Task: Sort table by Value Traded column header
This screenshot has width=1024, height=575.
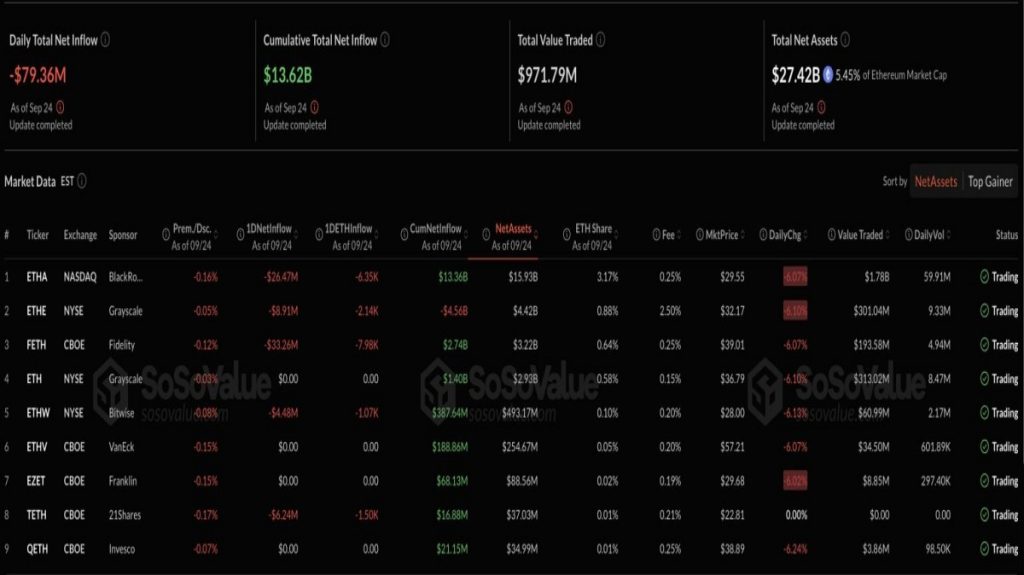Action: pos(860,235)
